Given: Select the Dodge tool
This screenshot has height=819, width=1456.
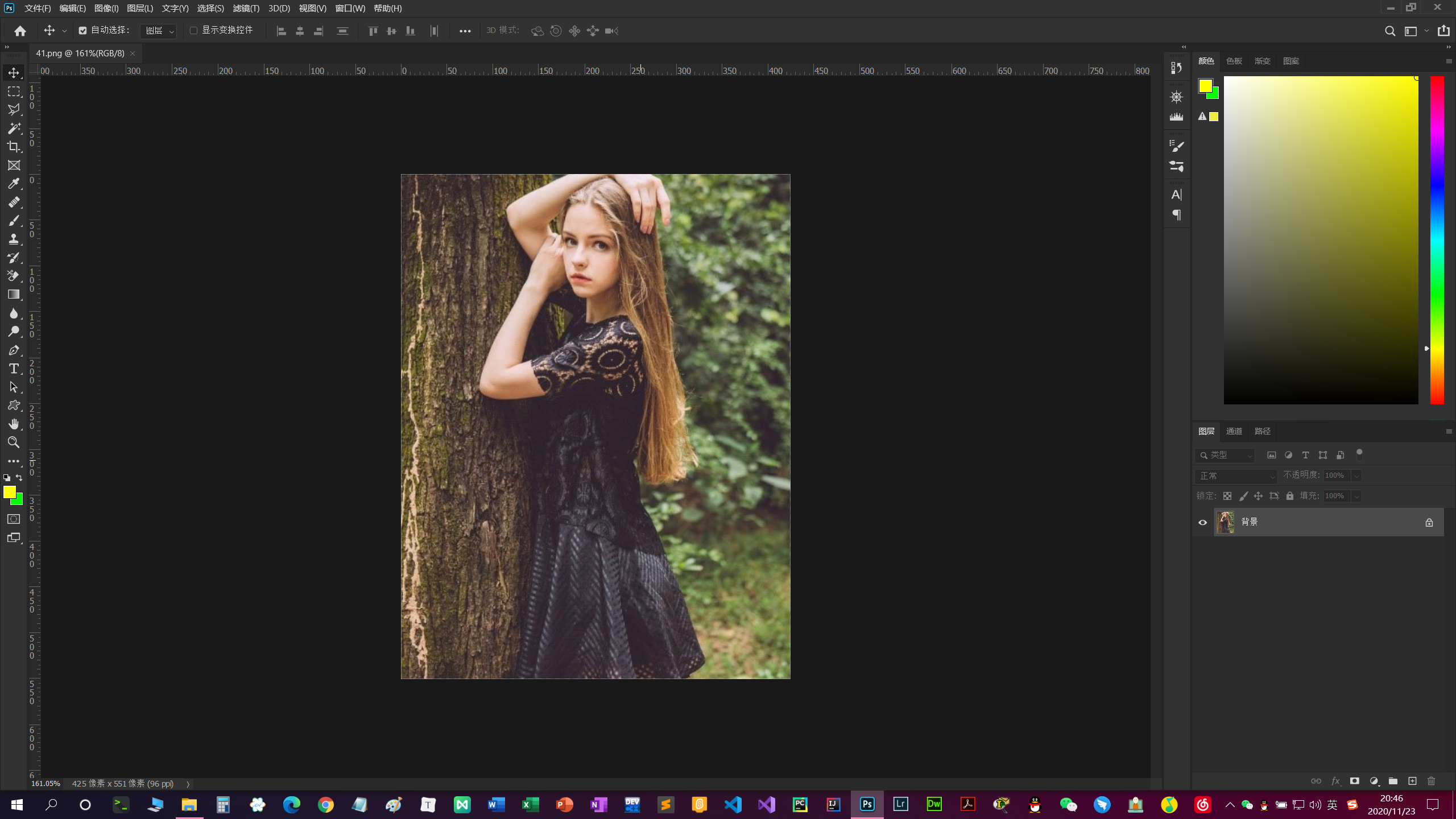Looking at the screenshot, I should coord(14,331).
